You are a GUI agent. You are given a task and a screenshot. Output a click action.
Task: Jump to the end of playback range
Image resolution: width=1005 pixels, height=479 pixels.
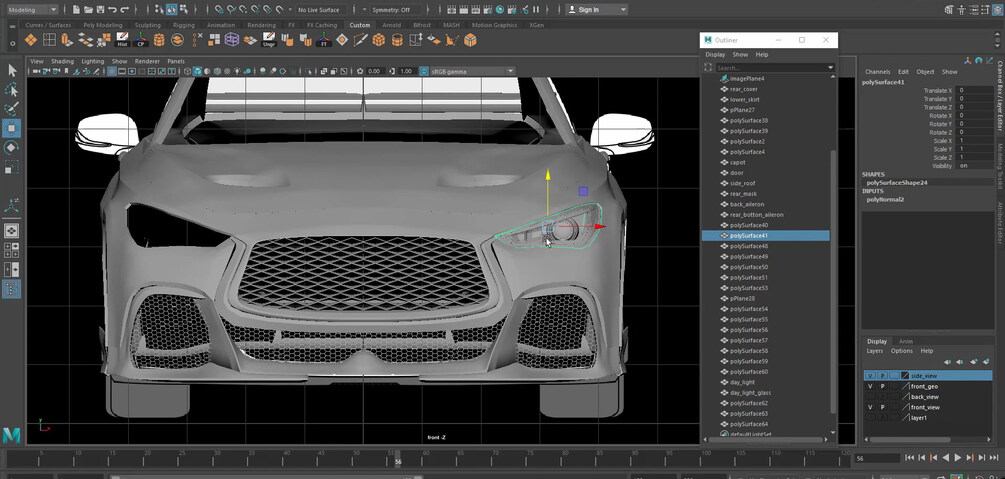(995, 457)
